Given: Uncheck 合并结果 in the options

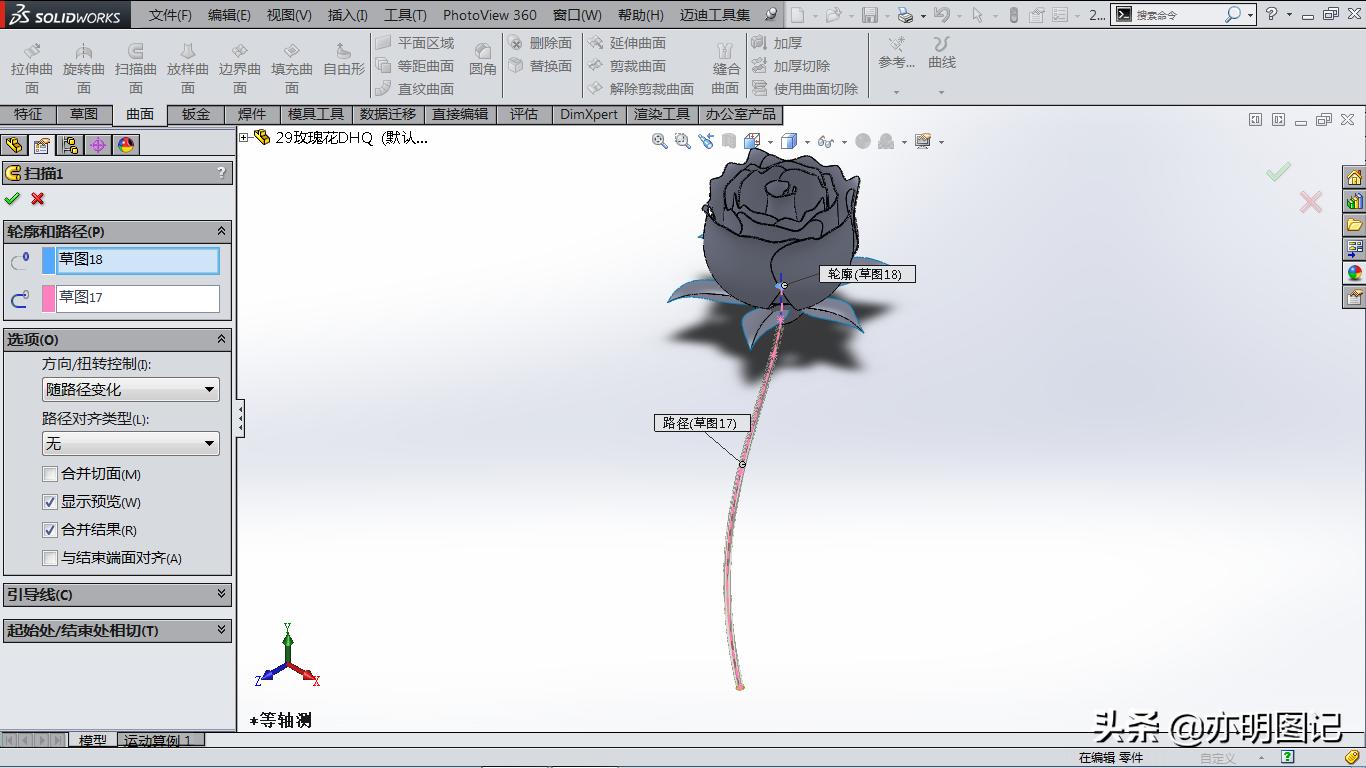Looking at the screenshot, I should point(51,530).
